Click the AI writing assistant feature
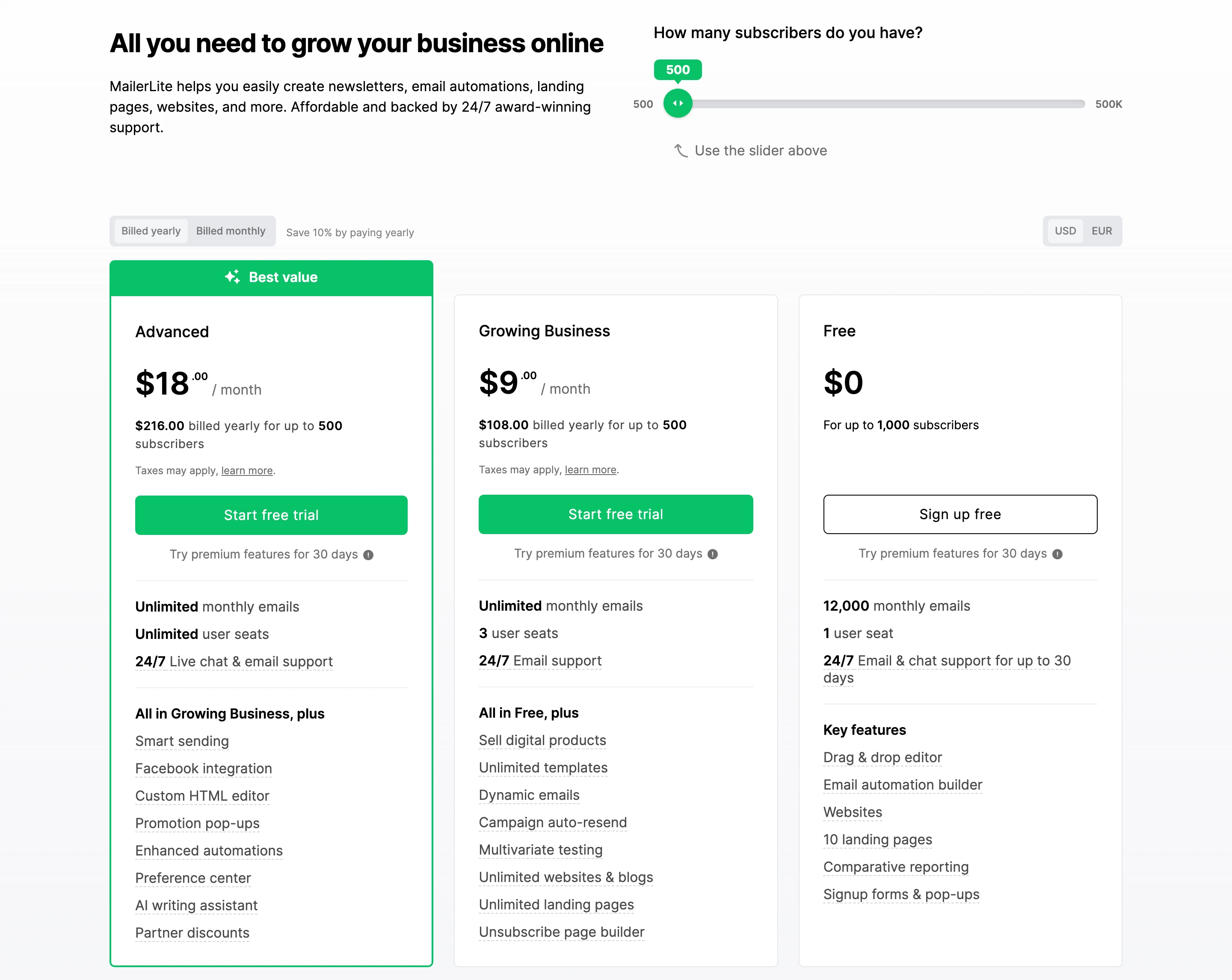The image size is (1232, 980). click(196, 906)
